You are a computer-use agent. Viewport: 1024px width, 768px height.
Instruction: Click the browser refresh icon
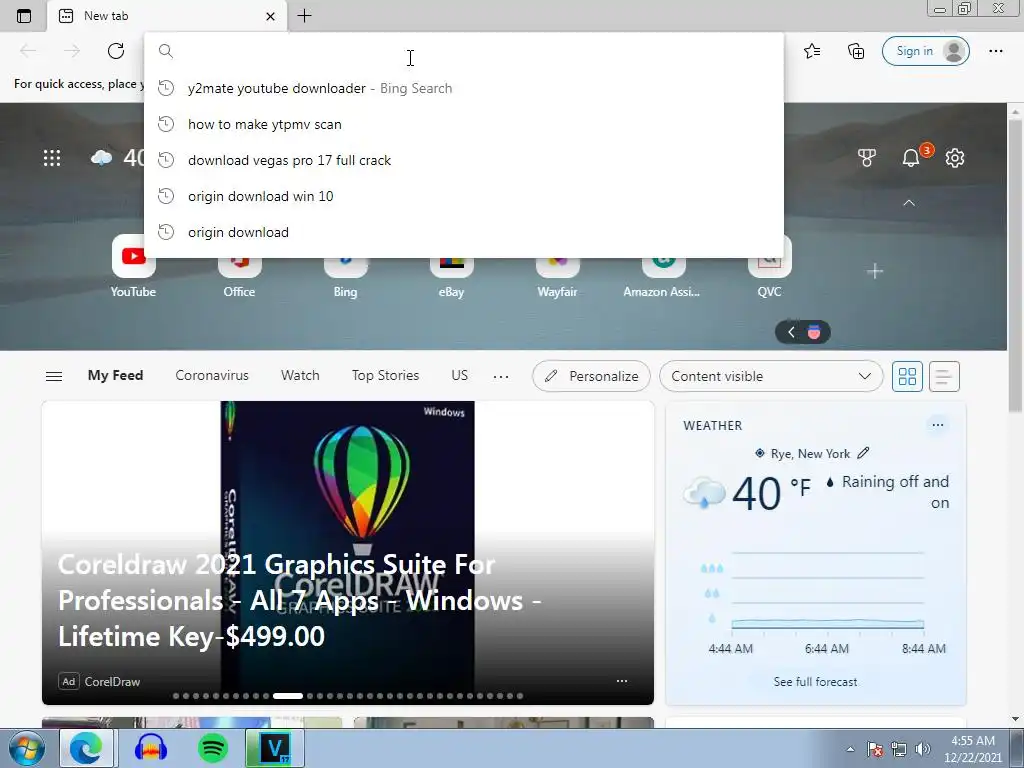coord(116,51)
